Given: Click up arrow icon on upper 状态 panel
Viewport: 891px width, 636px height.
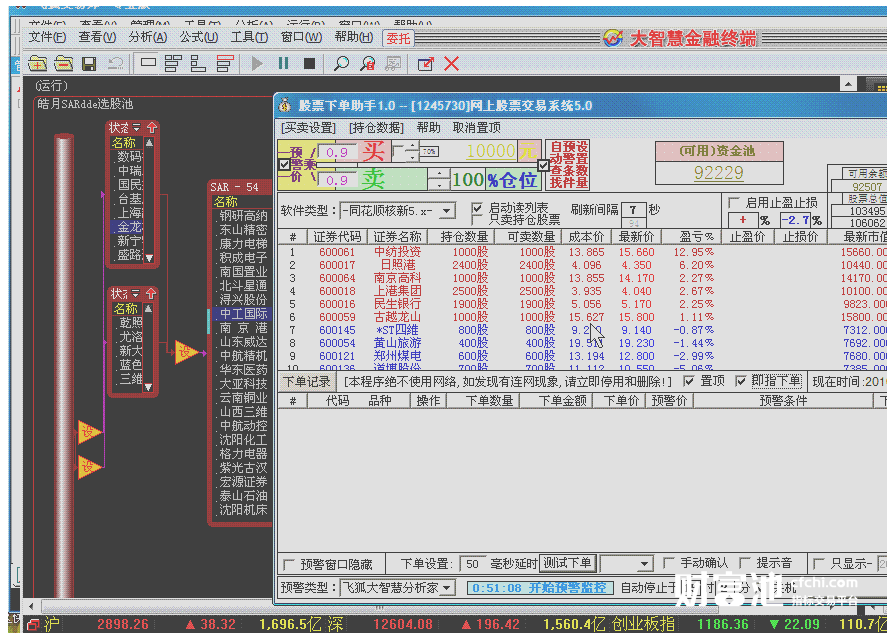Looking at the screenshot, I should tap(152, 128).
